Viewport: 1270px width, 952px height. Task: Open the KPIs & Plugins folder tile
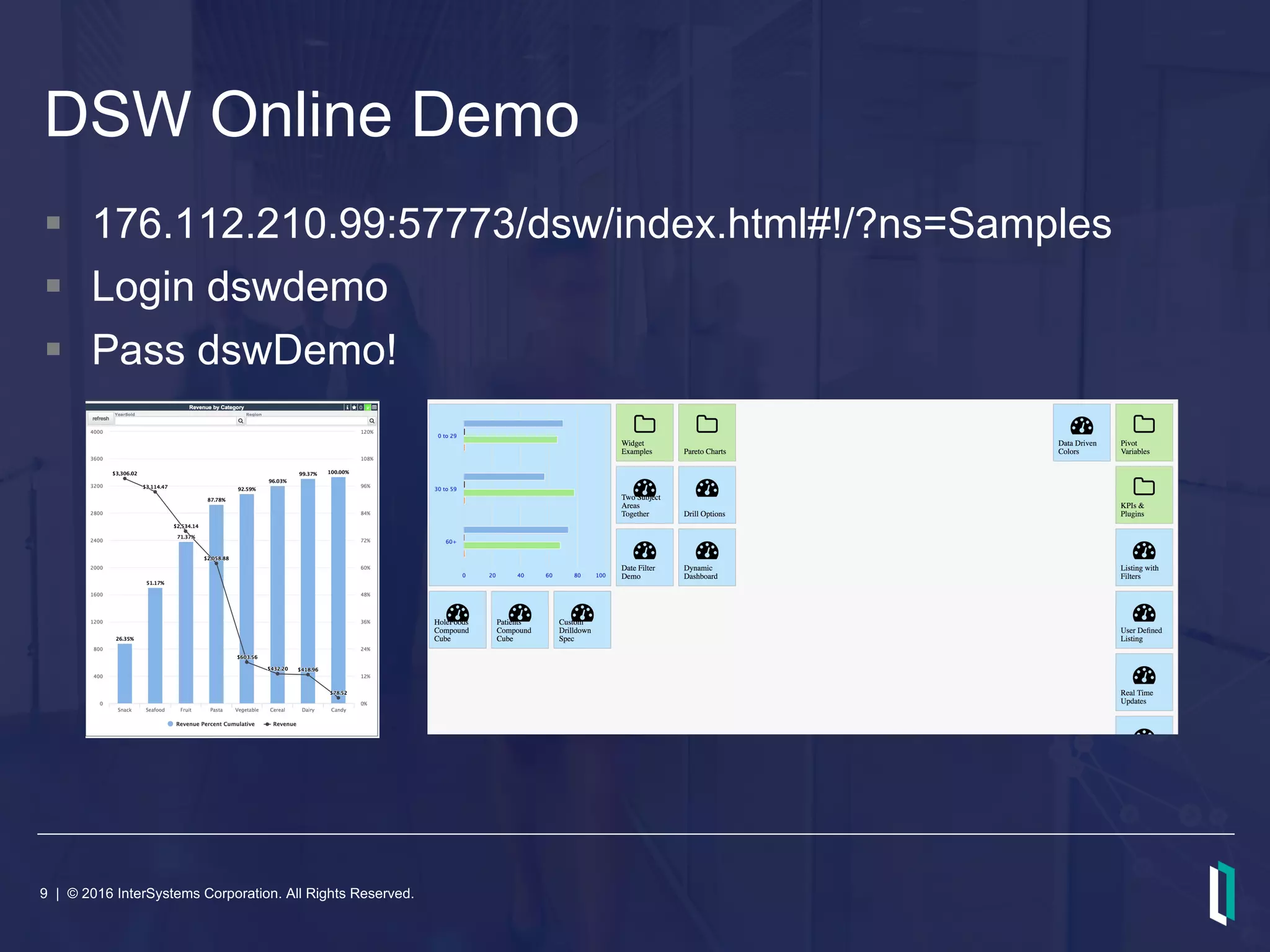[1144, 495]
